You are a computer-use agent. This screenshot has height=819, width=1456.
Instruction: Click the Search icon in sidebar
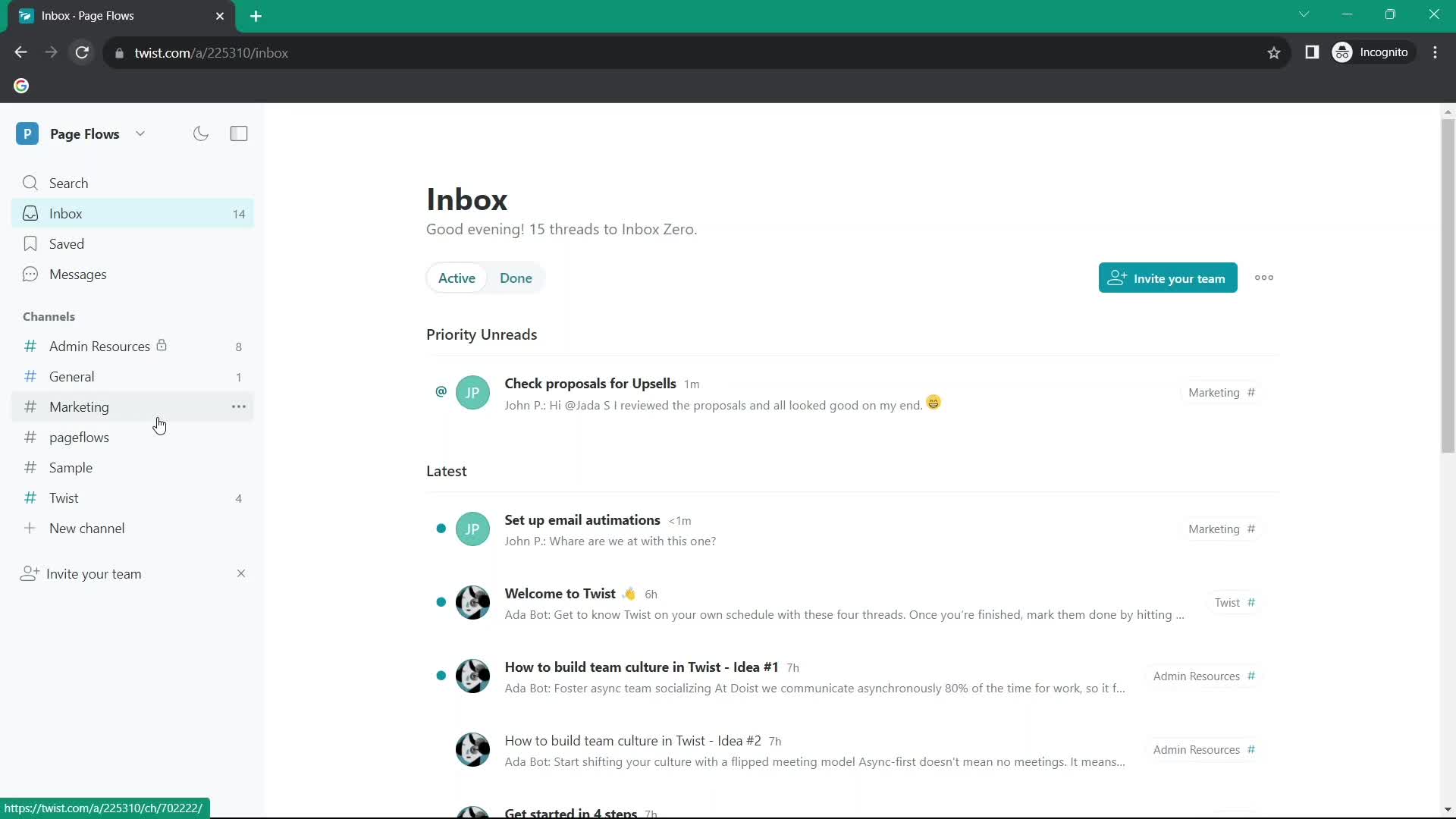coord(30,183)
